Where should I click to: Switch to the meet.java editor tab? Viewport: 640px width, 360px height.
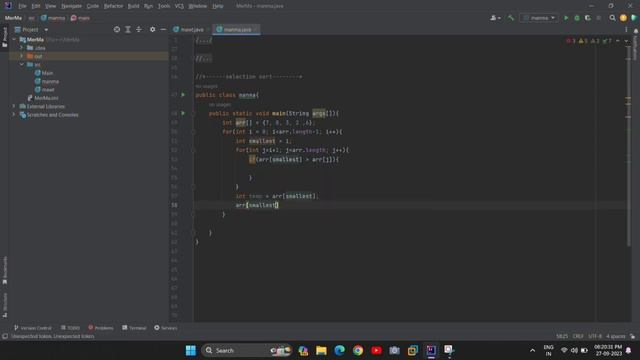(191, 29)
